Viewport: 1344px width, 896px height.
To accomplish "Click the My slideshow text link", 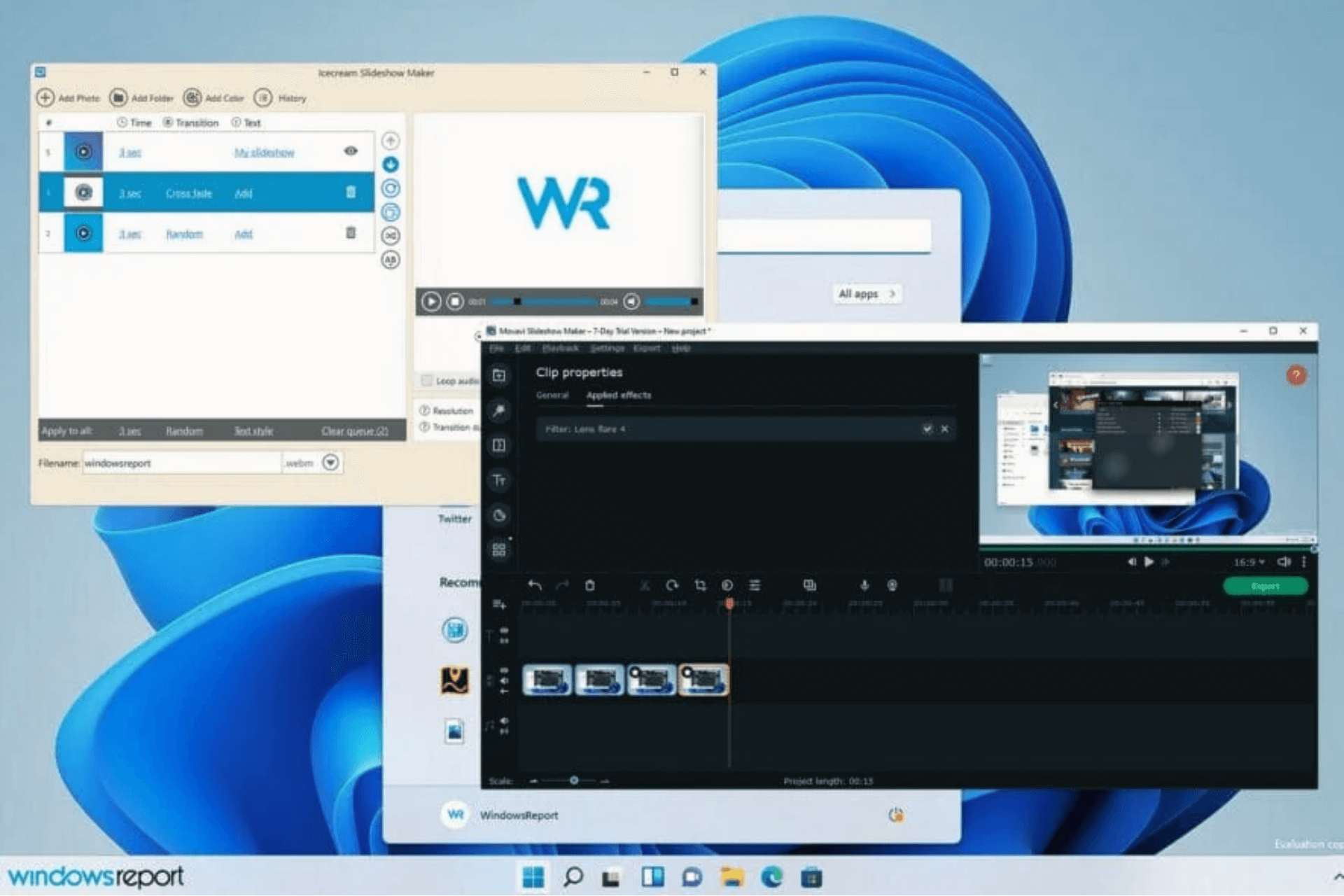I will (x=264, y=153).
